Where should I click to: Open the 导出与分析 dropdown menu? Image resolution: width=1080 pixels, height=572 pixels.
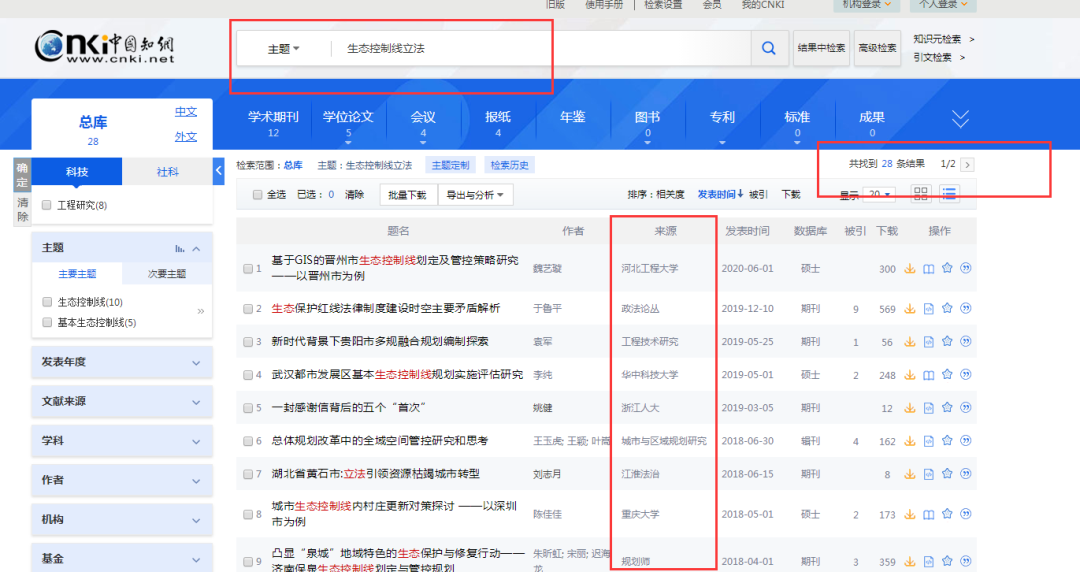point(475,195)
